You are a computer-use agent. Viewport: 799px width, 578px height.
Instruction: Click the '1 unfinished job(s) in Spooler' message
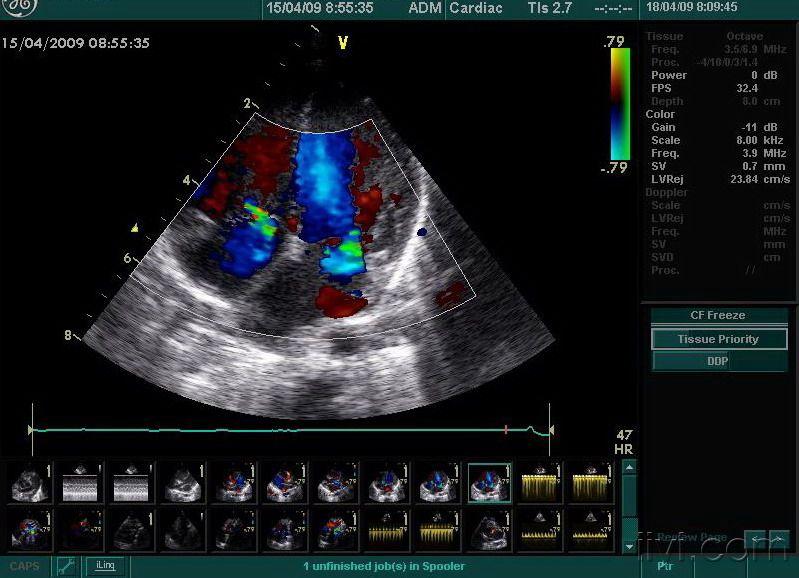pos(384,566)
